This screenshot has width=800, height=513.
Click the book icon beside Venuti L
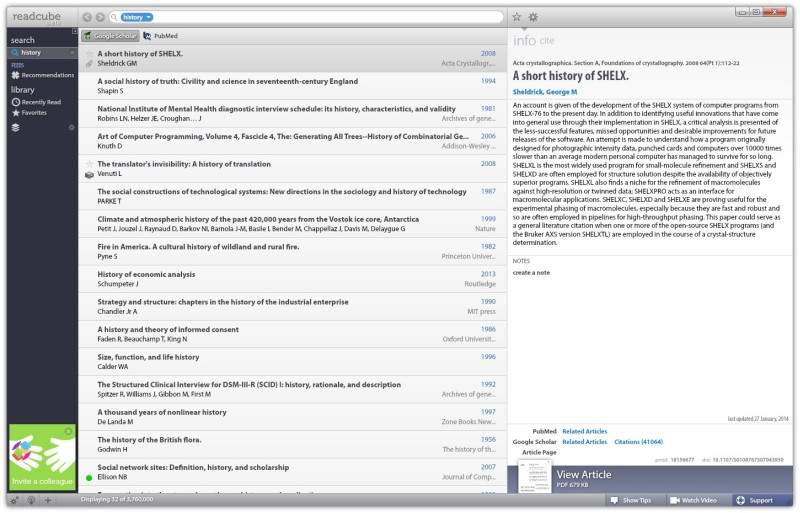(x=89, y=175)
